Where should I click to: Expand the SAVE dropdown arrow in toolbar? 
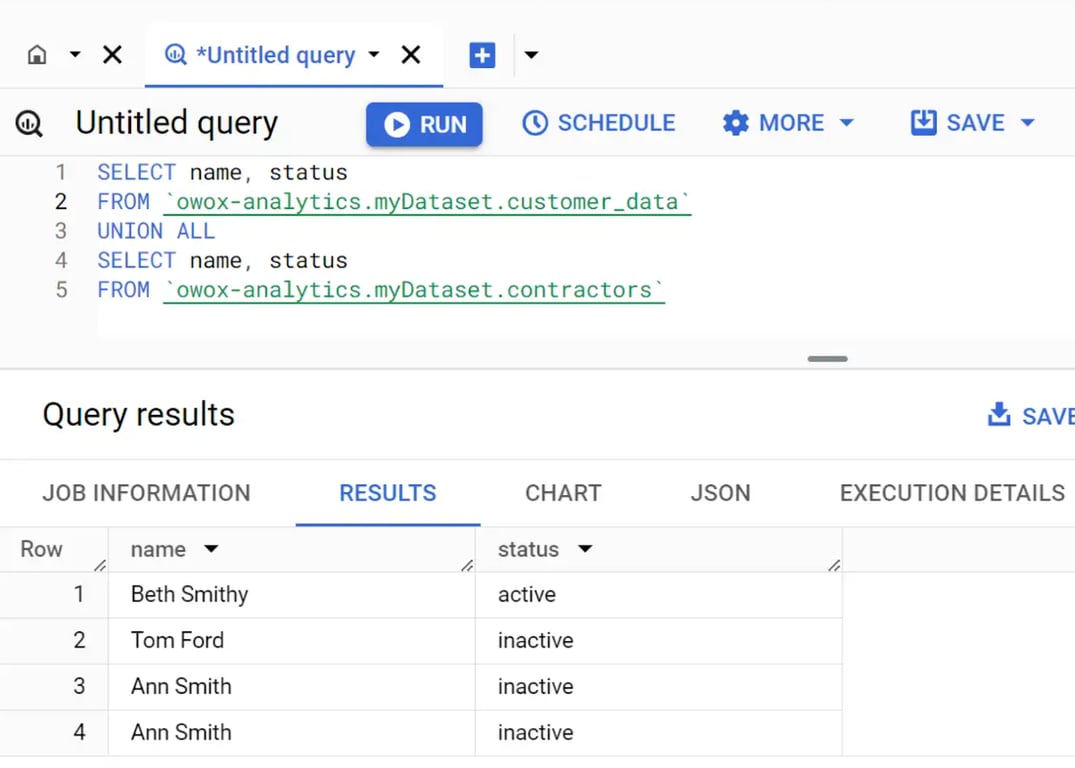click(1027, 123)
